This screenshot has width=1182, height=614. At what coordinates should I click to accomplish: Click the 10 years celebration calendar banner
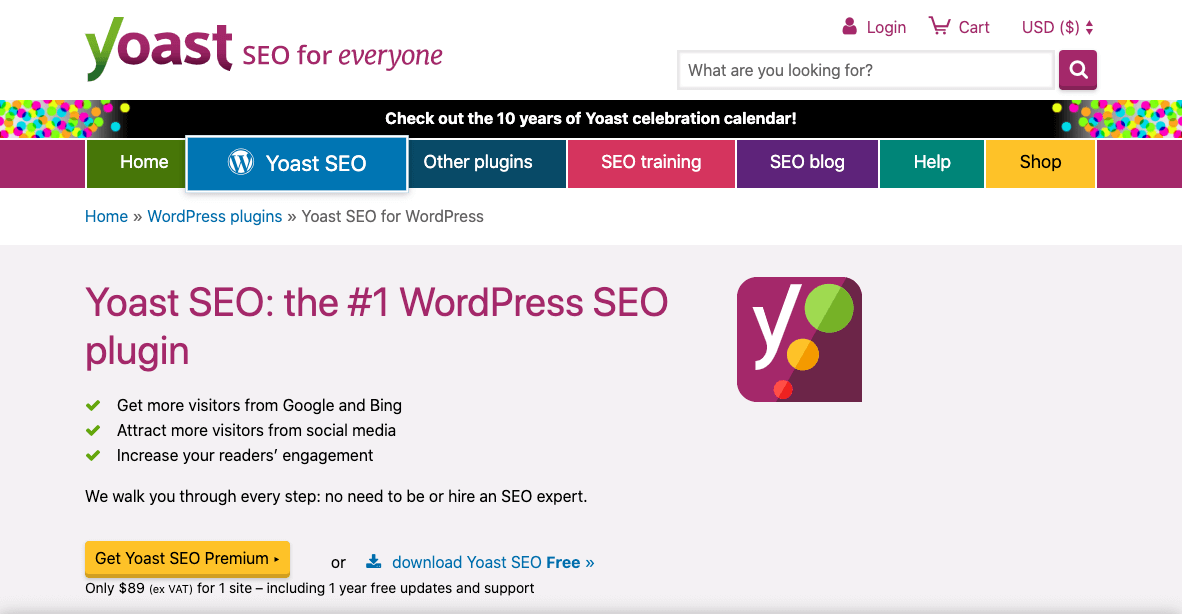(x=590, y=118)
